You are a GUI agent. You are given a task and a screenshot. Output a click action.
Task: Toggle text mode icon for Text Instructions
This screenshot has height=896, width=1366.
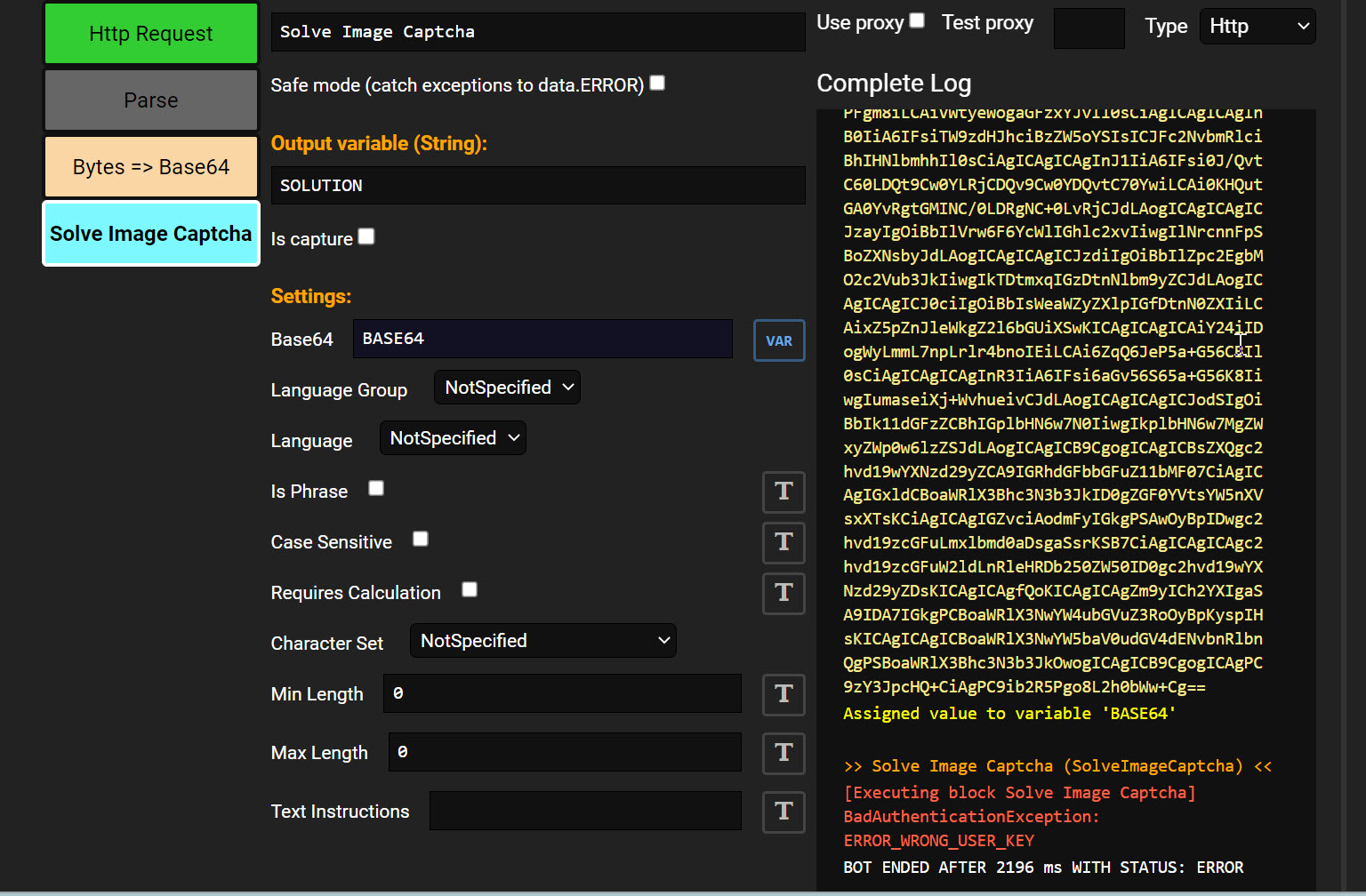coord(783,812)
